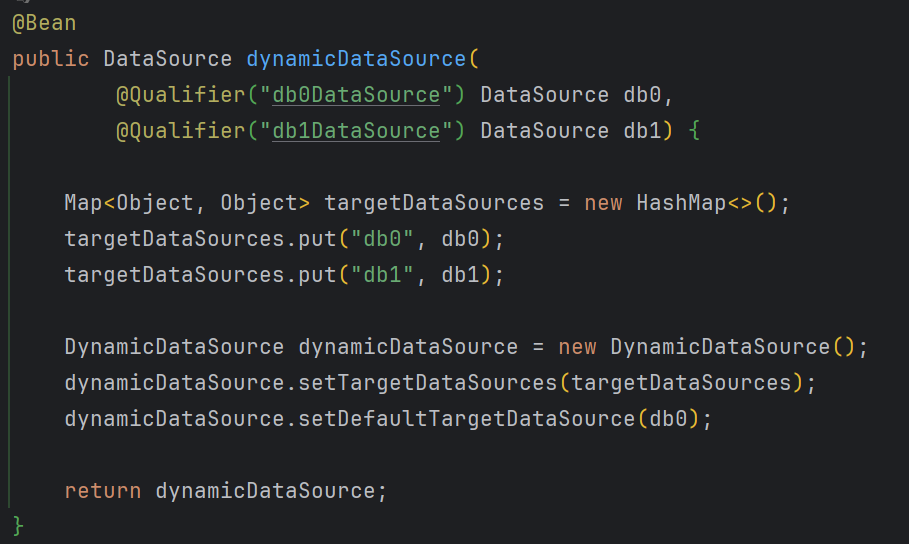Viewport: 909px width, 544px height.
Task: Click the setTargetDataSources method call
Action: (x=428, y=383)
